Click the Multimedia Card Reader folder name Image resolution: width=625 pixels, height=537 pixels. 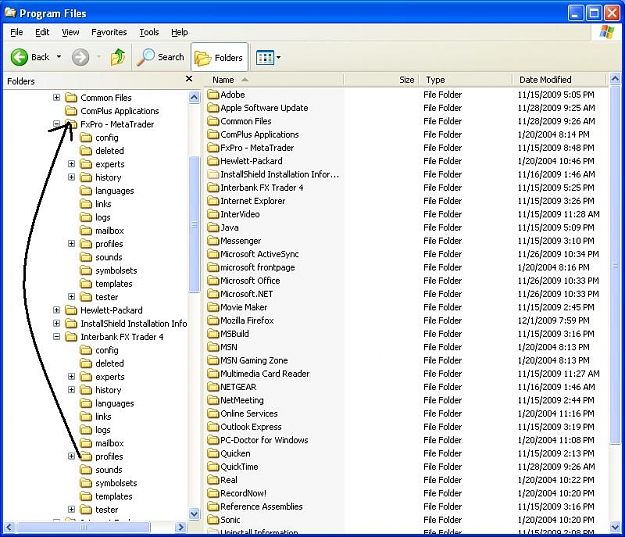(265, 374)
